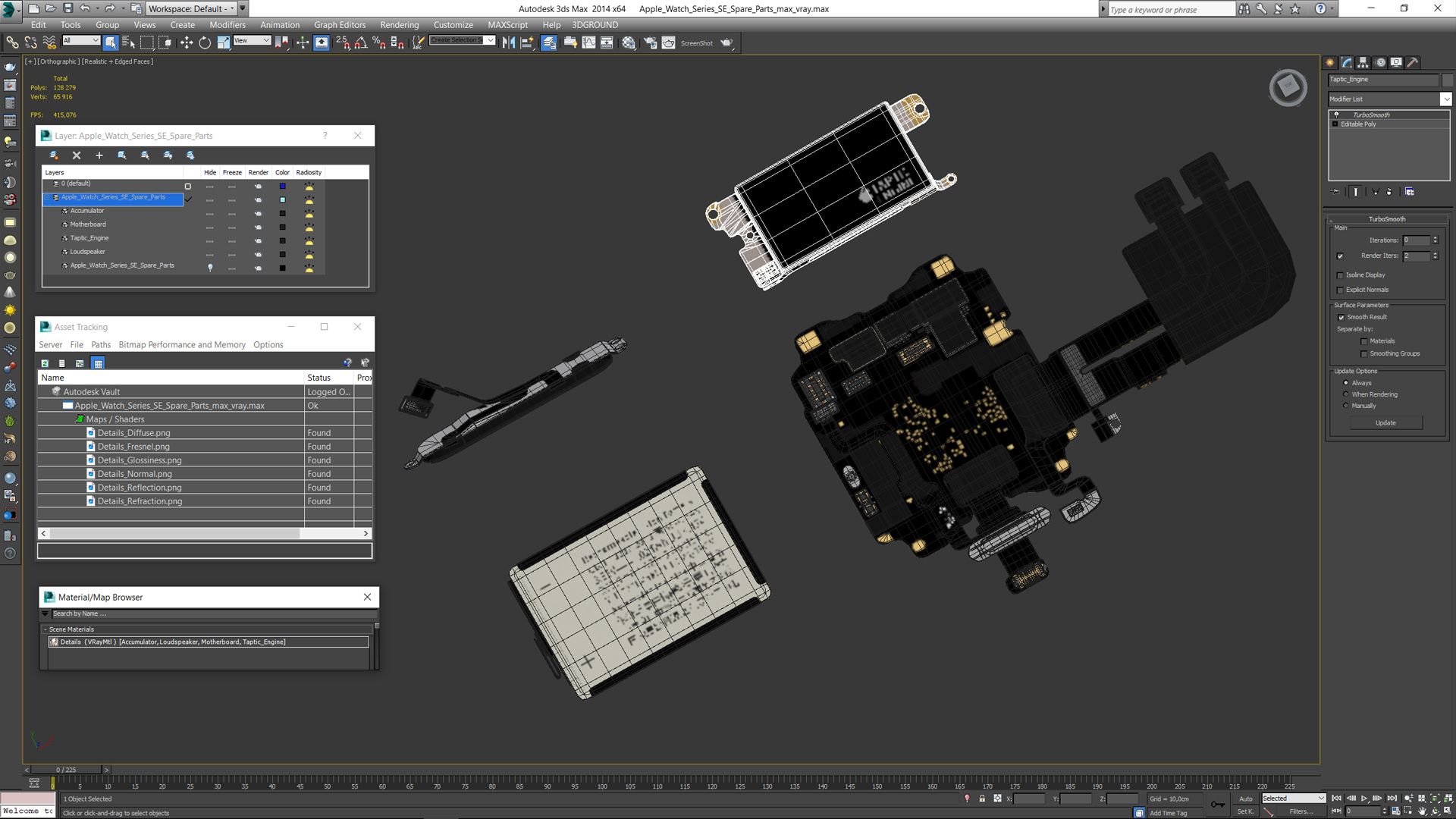Open the Manage Layers toolbar icon
Image resolution: width=1456 pixels, height=819 pixels.
pyautogui.click(x=549, y=42)
